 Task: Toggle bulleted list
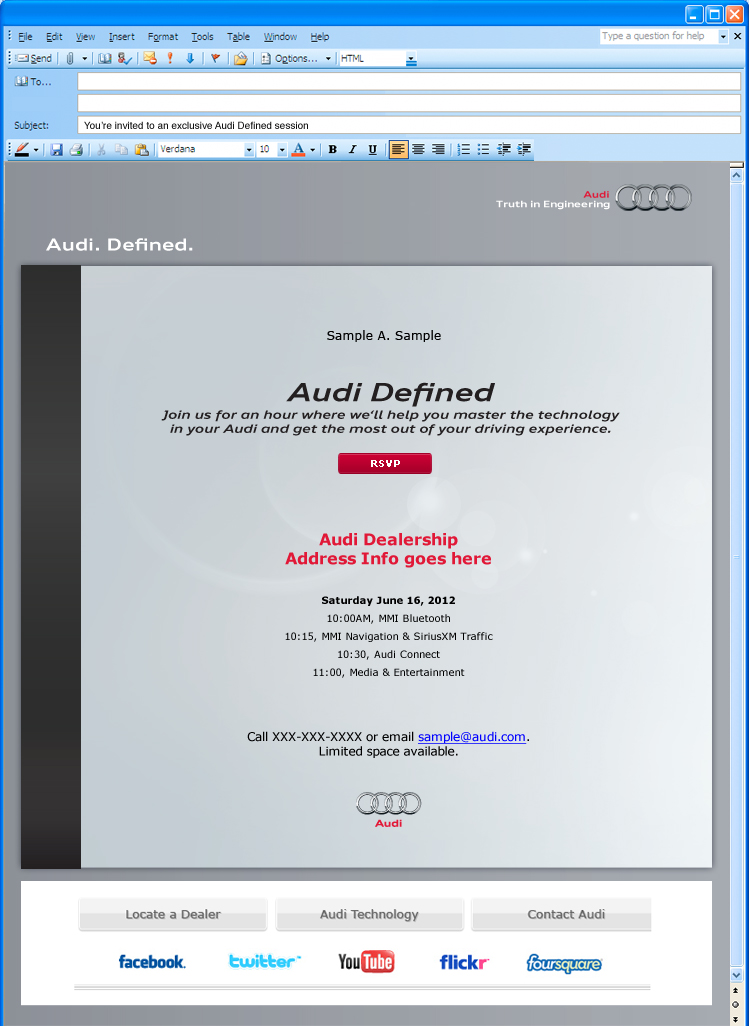(483, 149)
